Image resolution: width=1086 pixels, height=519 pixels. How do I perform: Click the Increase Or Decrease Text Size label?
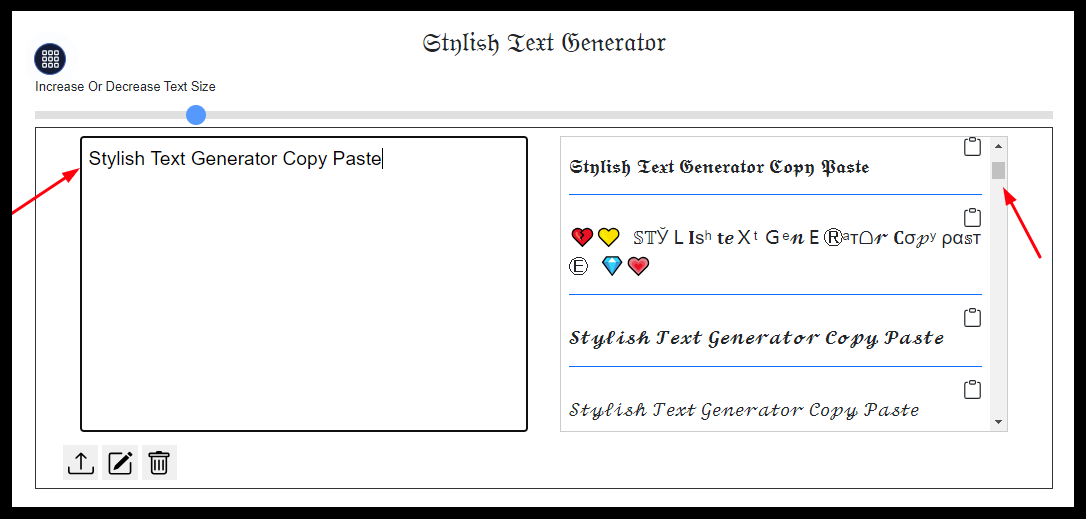[x=125, y=87]
